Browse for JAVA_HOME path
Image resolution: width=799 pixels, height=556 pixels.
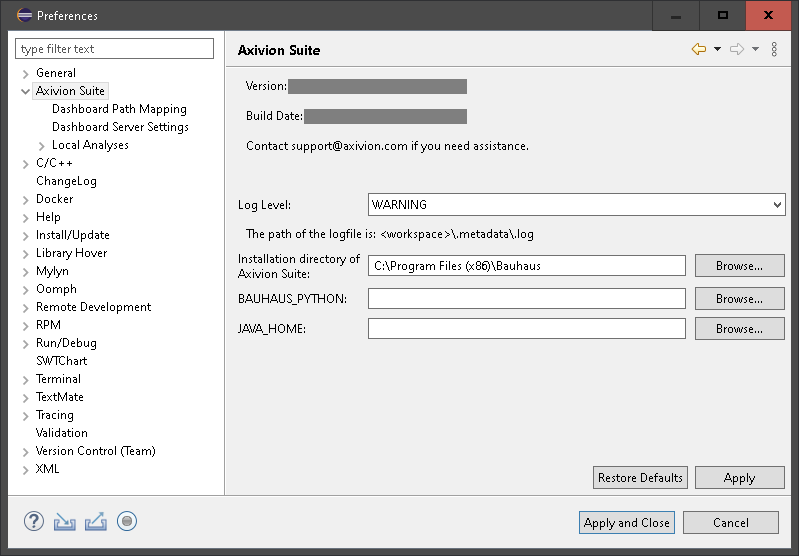pos(739,329)
